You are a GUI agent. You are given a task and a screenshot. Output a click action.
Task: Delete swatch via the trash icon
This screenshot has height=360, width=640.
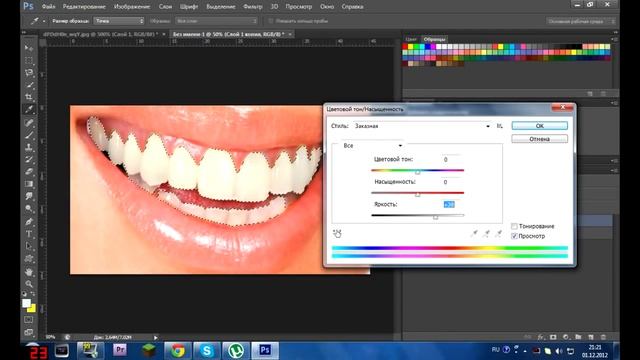pos(603,93)
